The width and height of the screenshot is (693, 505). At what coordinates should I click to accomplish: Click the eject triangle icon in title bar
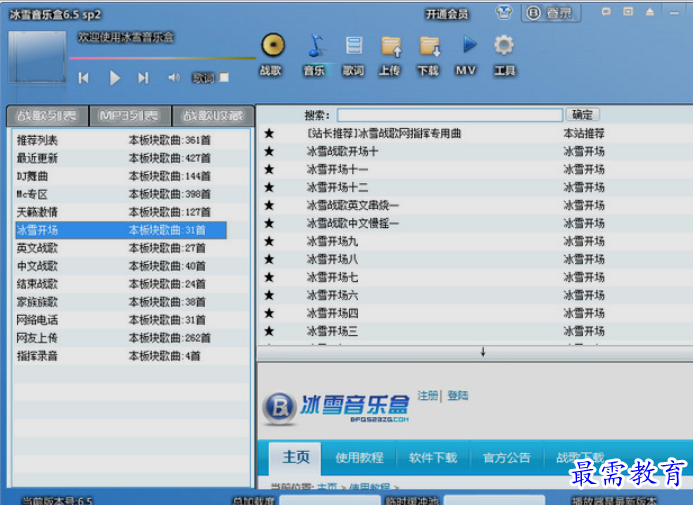coord(650,12)
